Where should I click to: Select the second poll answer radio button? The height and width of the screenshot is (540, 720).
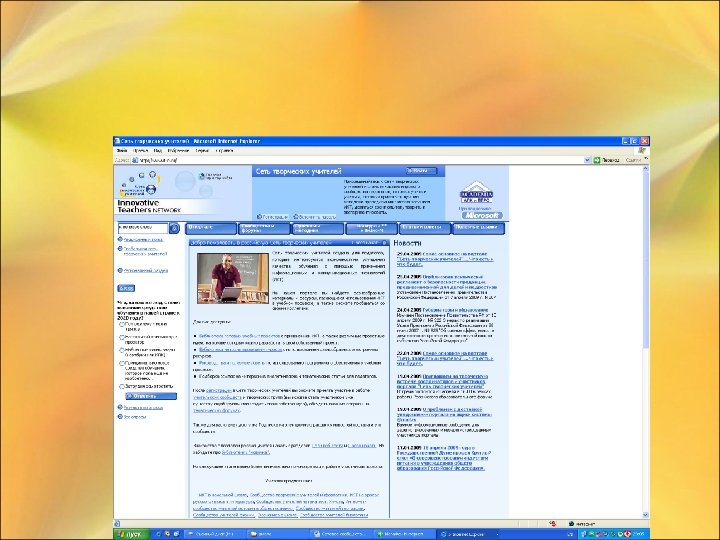tap(122, 337)
